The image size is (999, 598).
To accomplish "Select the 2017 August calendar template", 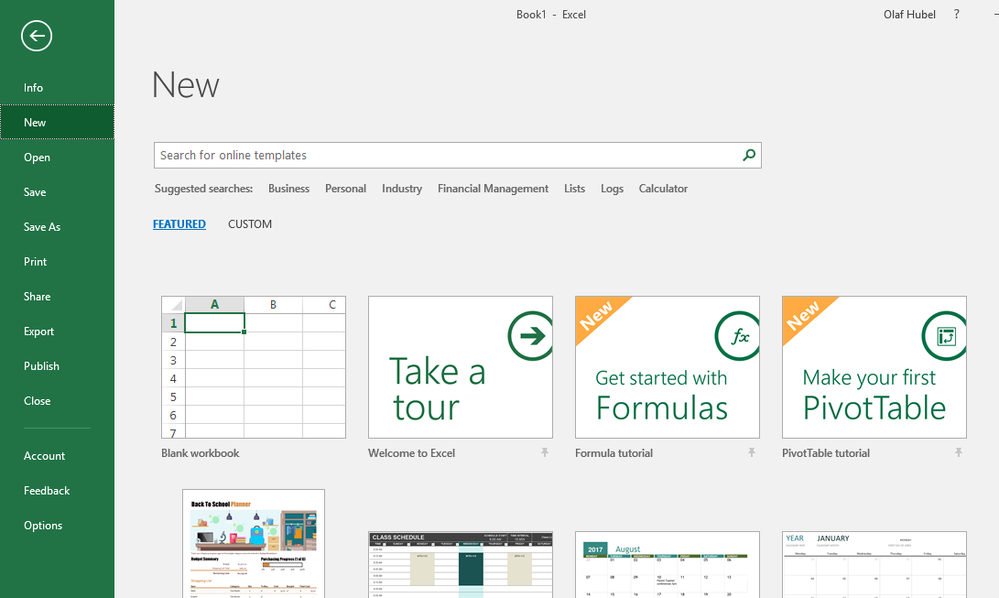I will [x=668, y=565].
